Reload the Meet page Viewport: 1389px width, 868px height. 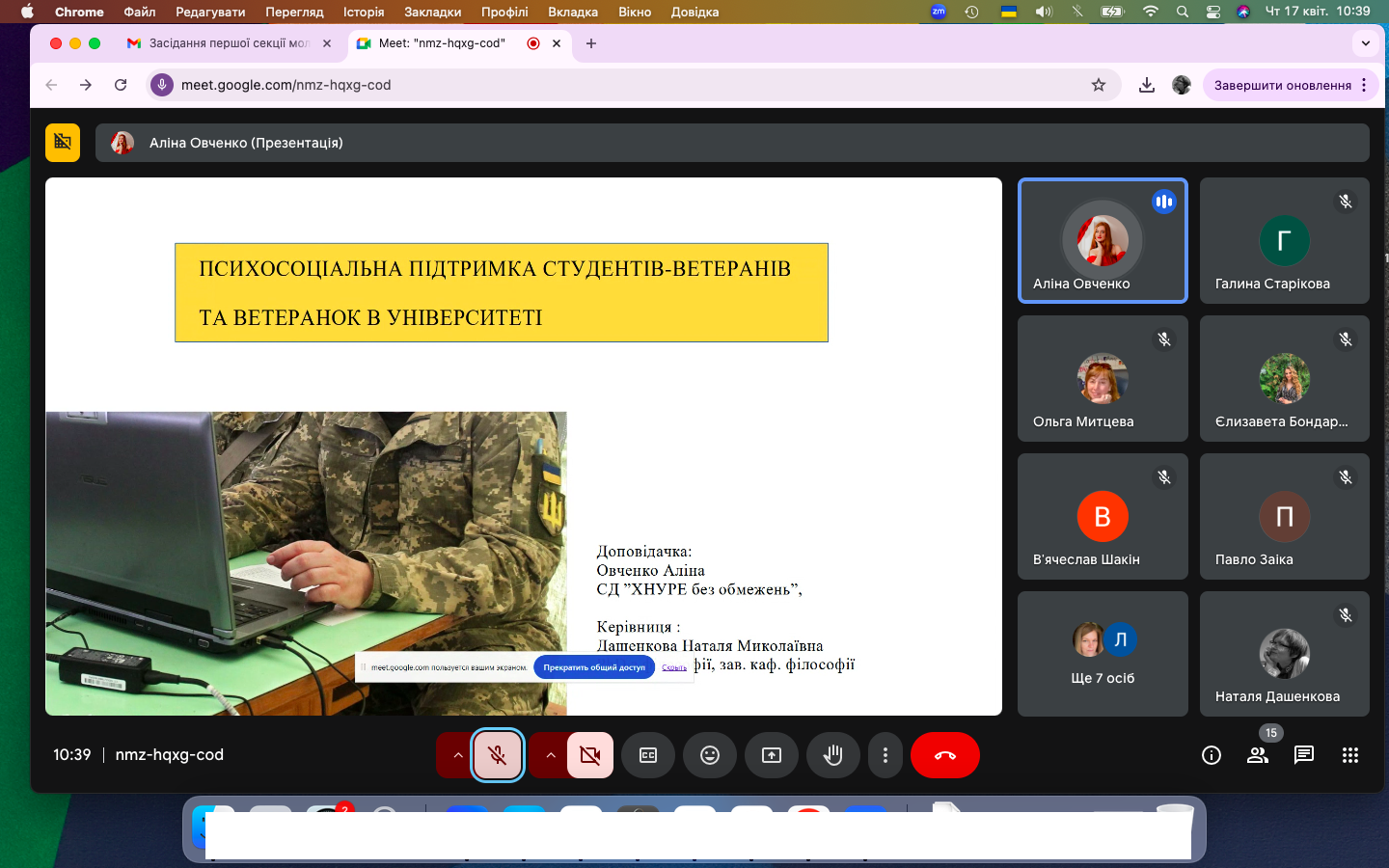(121, 85)
